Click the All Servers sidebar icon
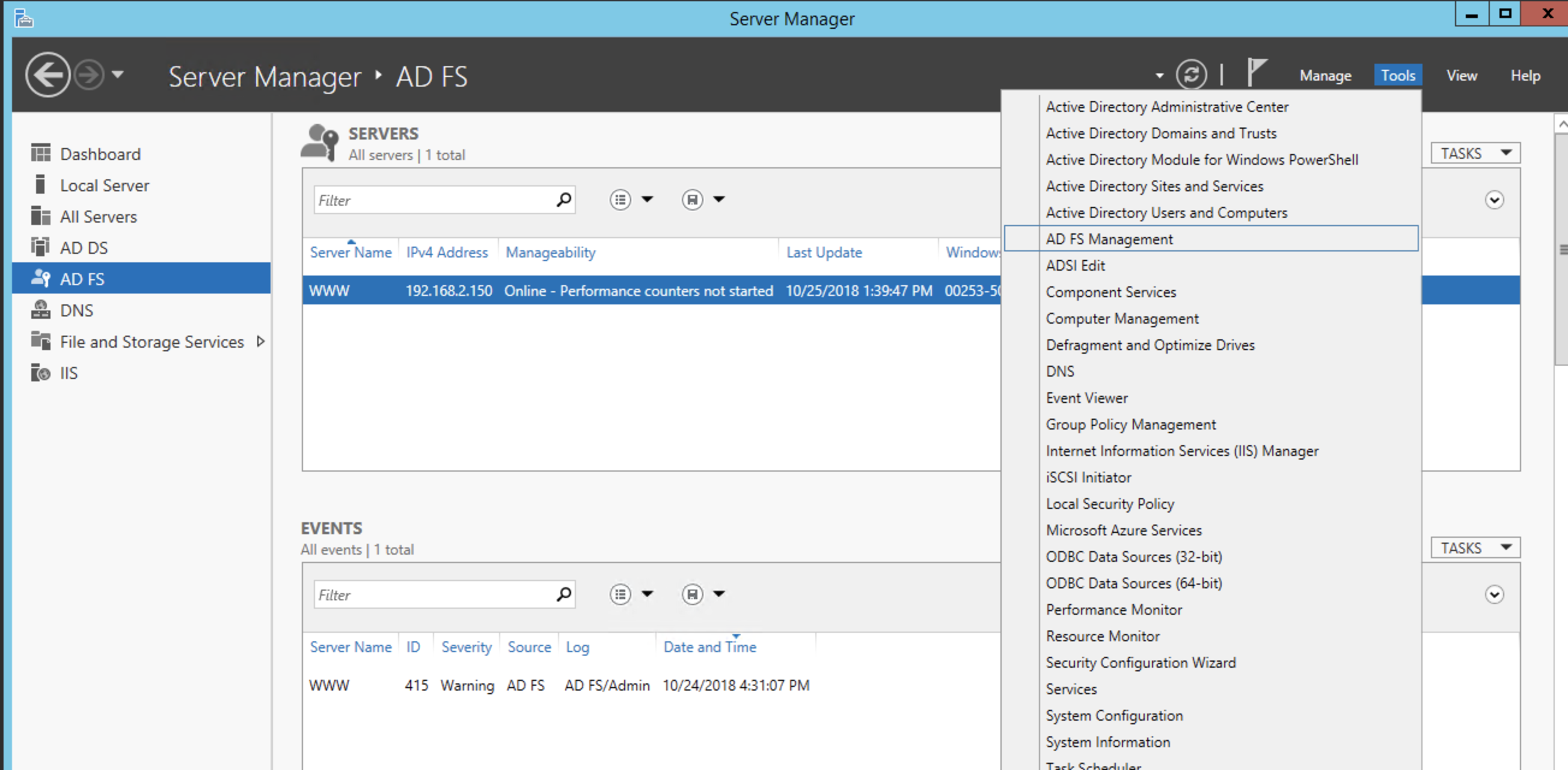Image resolution: width=1568 pixels, height=770 pixels. [41, 215]
